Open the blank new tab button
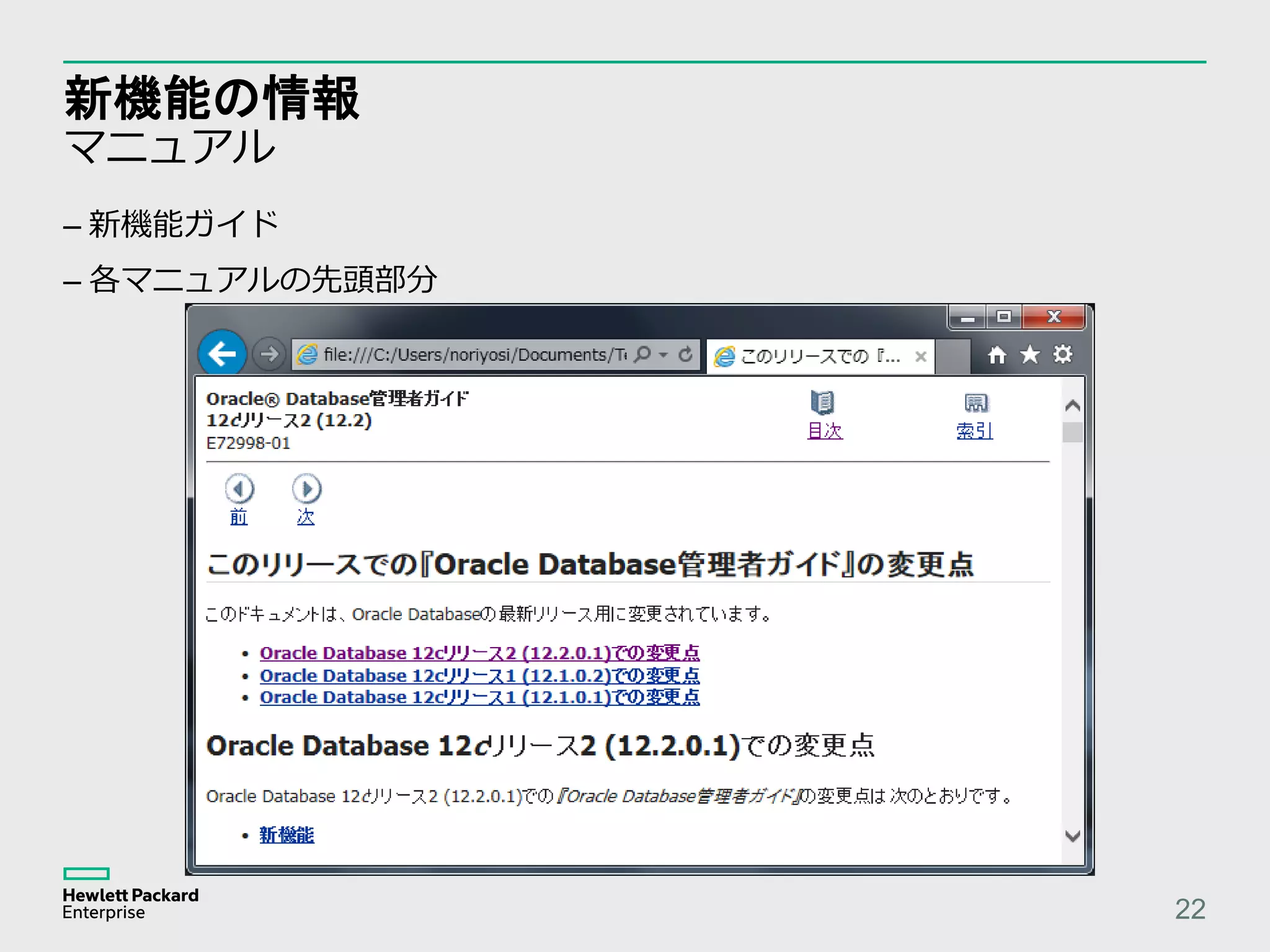This screenshot has height=952, width=1270. click(953, 357)
